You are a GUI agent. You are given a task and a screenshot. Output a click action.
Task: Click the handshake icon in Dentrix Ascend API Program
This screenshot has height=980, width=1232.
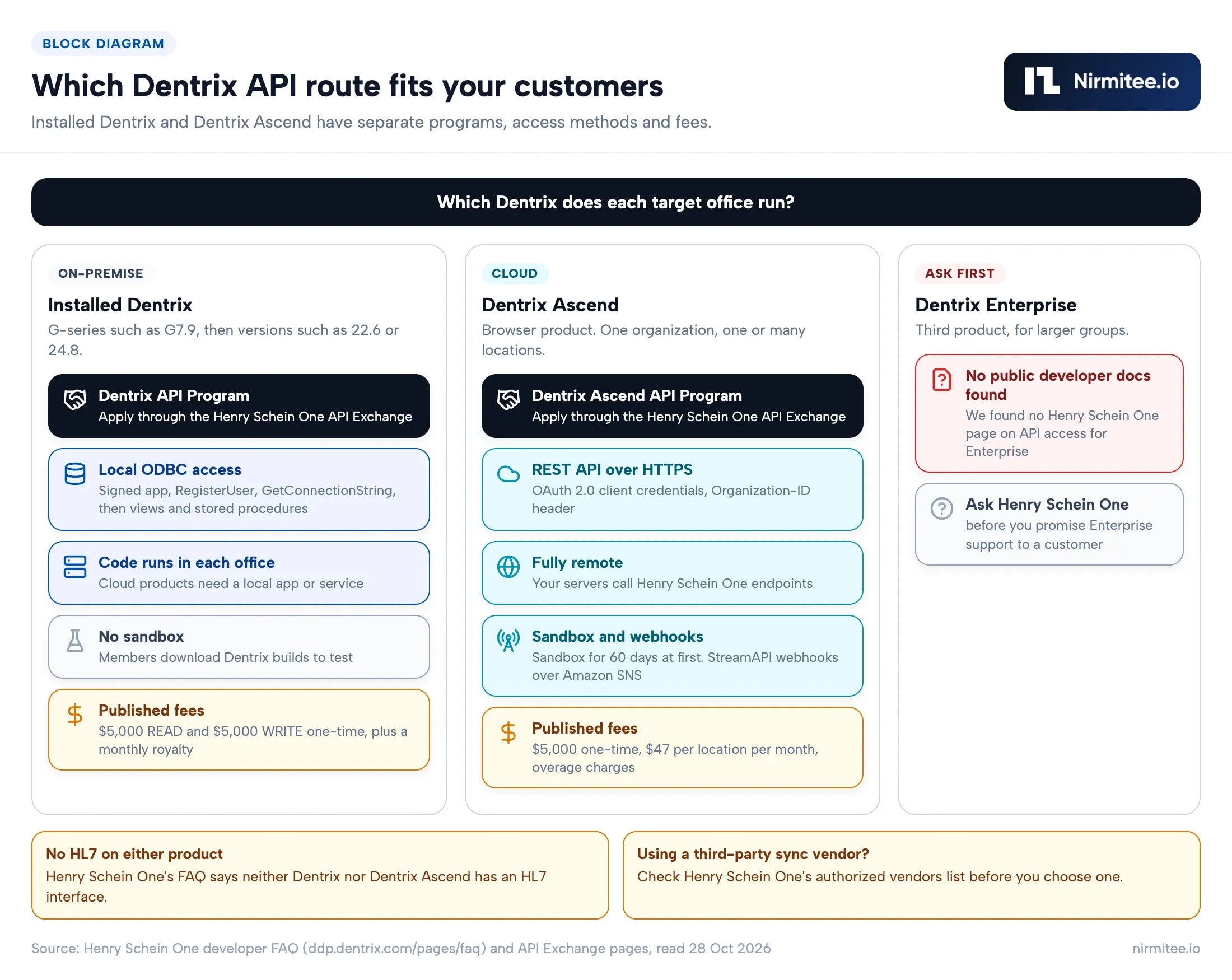[508, 399]
